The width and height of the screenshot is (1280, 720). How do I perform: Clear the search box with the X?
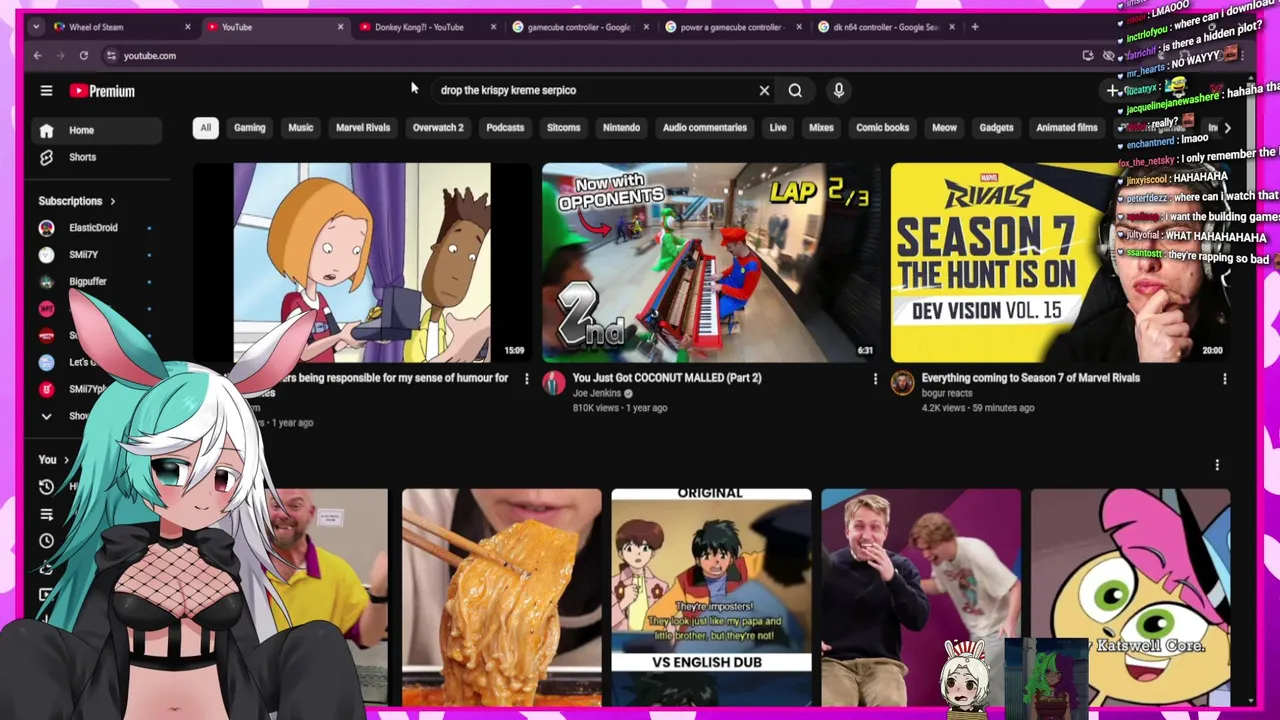pos(764,91)
